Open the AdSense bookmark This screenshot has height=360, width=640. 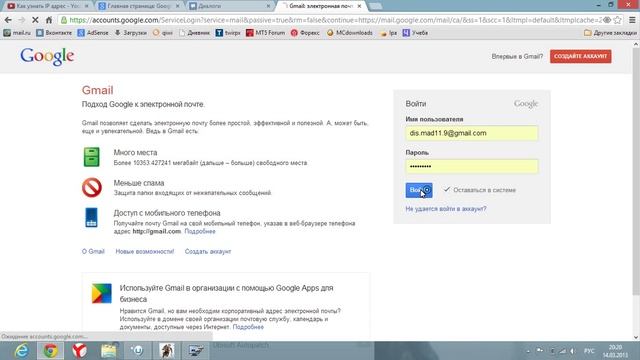(93, 33)
